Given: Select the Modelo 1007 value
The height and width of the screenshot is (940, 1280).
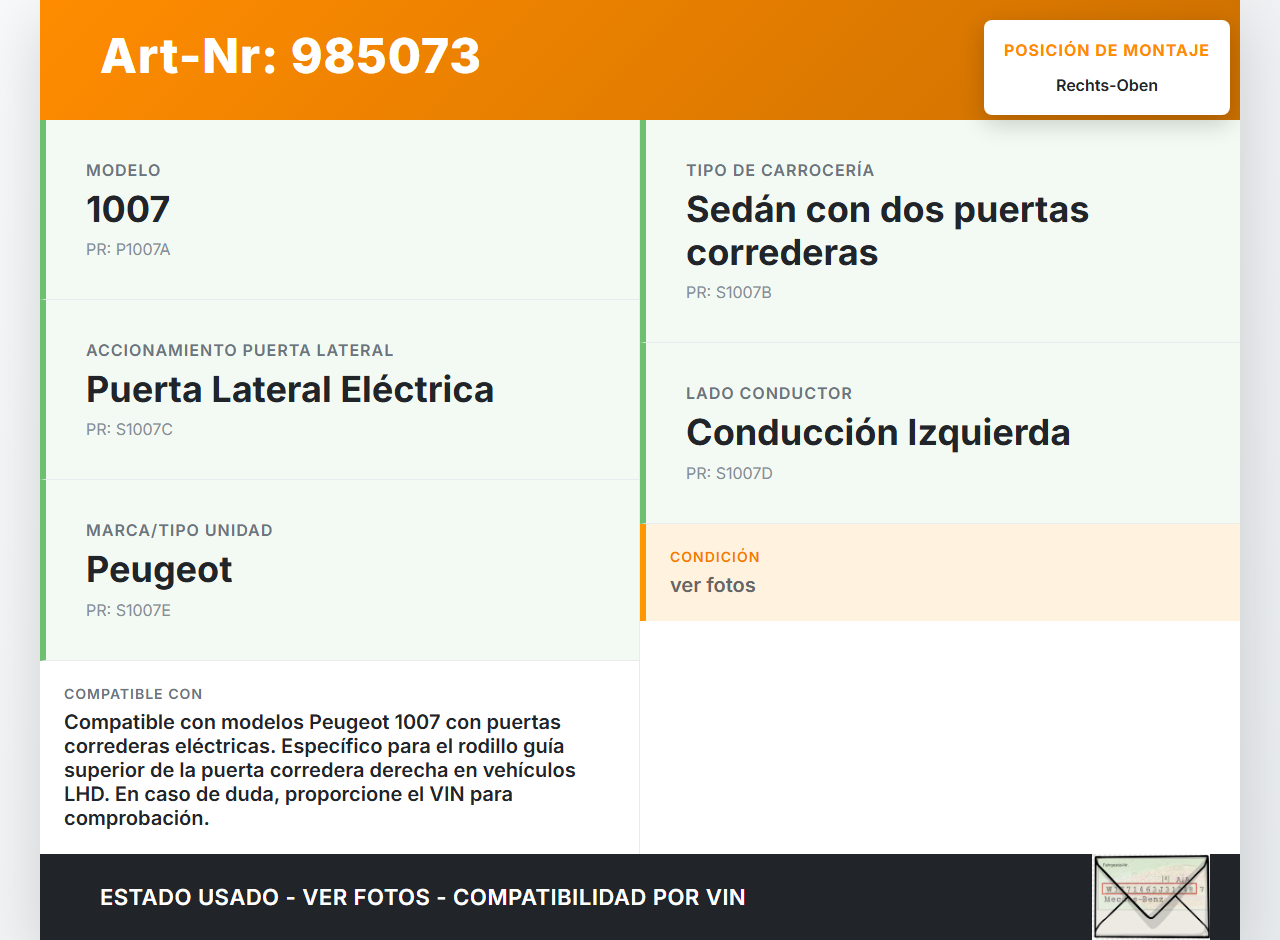Looking at the screenshot, I should pos(128,210).
